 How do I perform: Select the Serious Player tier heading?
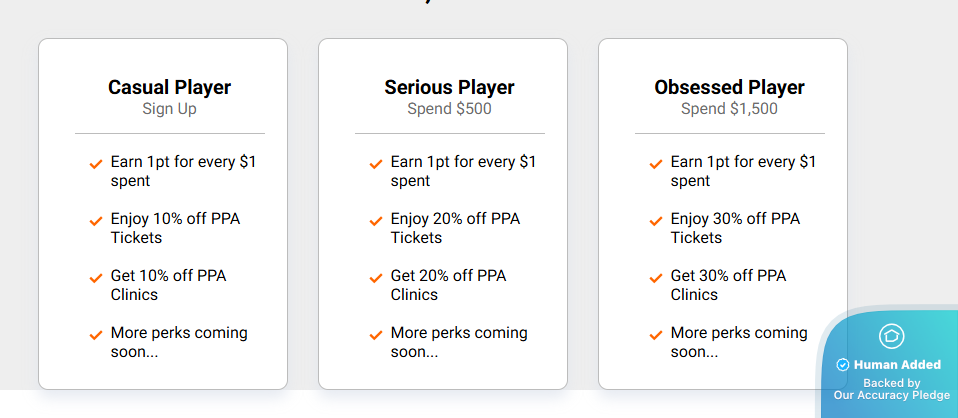click(x=449, y=87)
